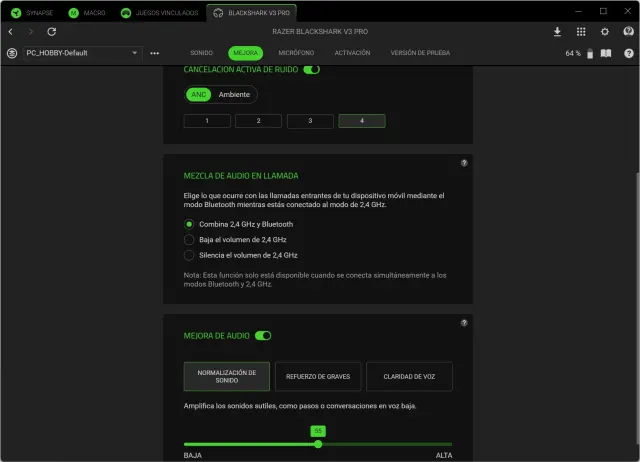640x462 pixels.
Task: Open the user account avatar
Action: (x=629, y=31)
